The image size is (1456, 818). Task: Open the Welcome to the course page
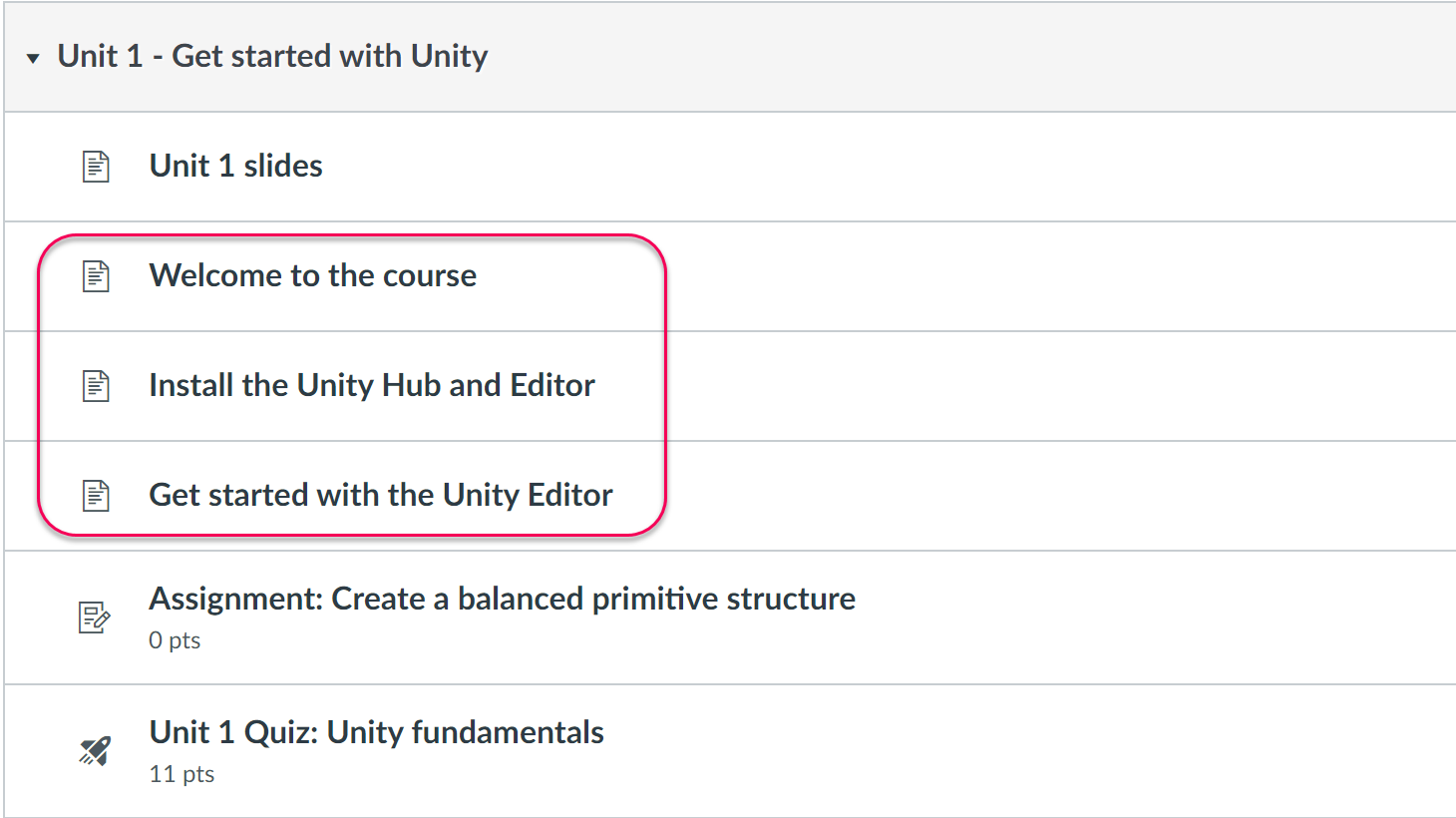pyautogui.click(x=312, y=275)
